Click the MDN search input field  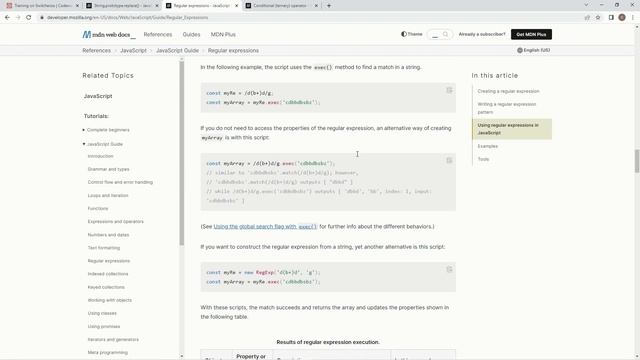click(x=435, y=35)
